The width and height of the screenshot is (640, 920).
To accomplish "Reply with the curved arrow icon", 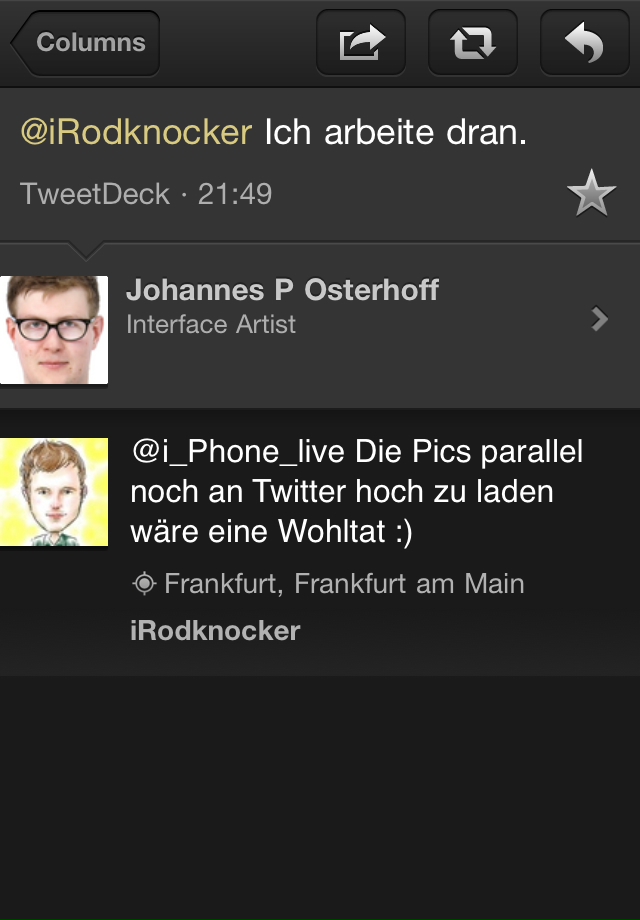I will point(584,43).
